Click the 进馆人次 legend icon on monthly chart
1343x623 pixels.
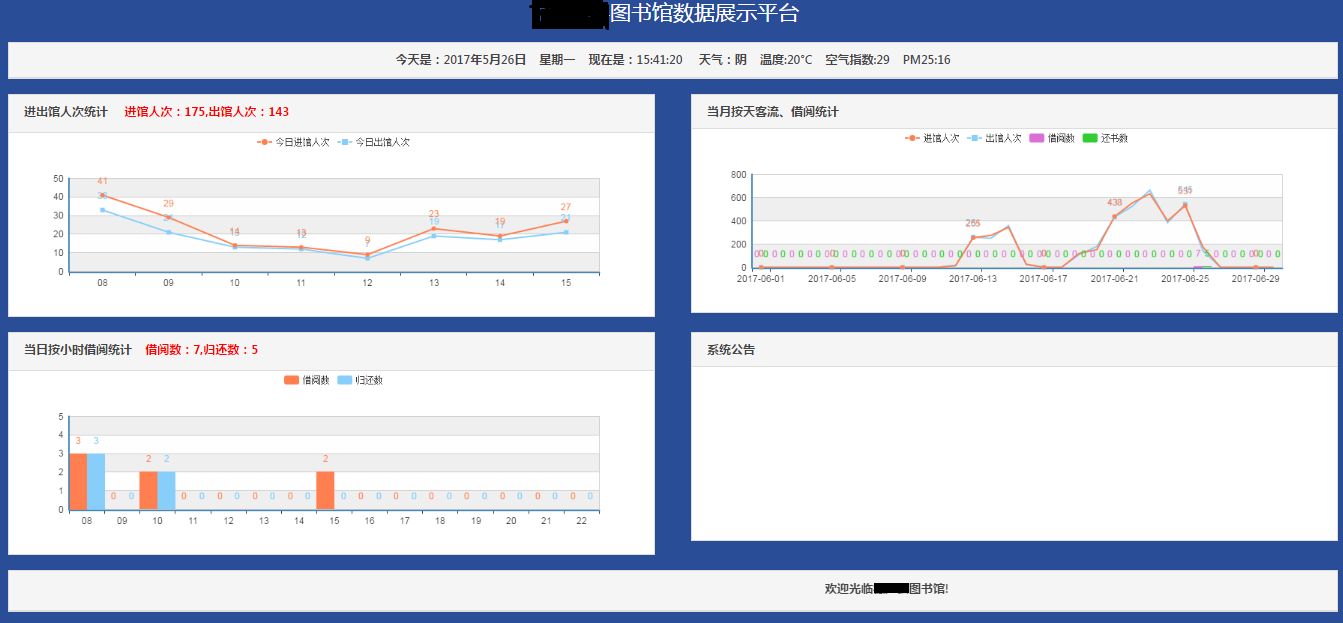point(912,138)
